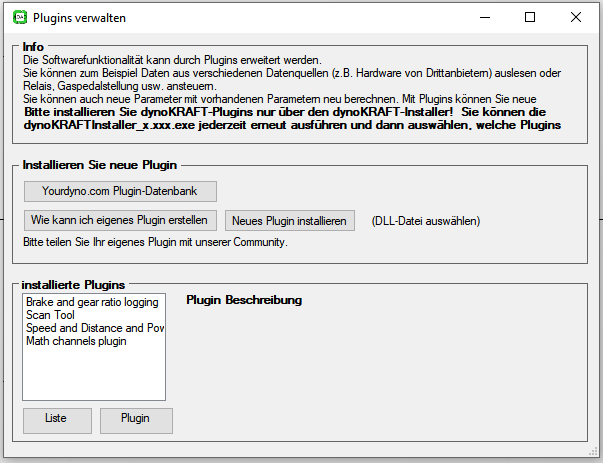The image size is (603, 463).
Task: Select 'Brake and gear ratio logging' plugin
Action: [x=92, y=302]
